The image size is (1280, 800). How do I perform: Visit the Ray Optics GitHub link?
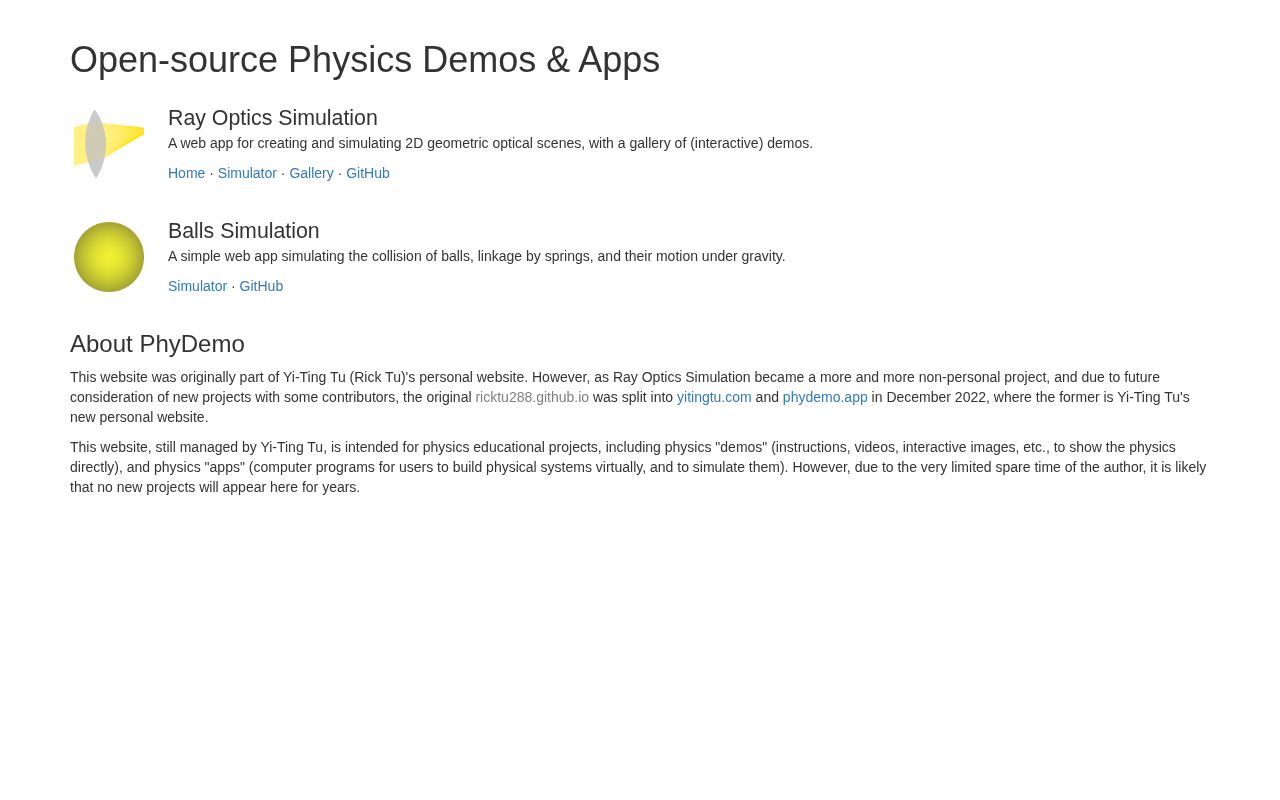(368, 173)
